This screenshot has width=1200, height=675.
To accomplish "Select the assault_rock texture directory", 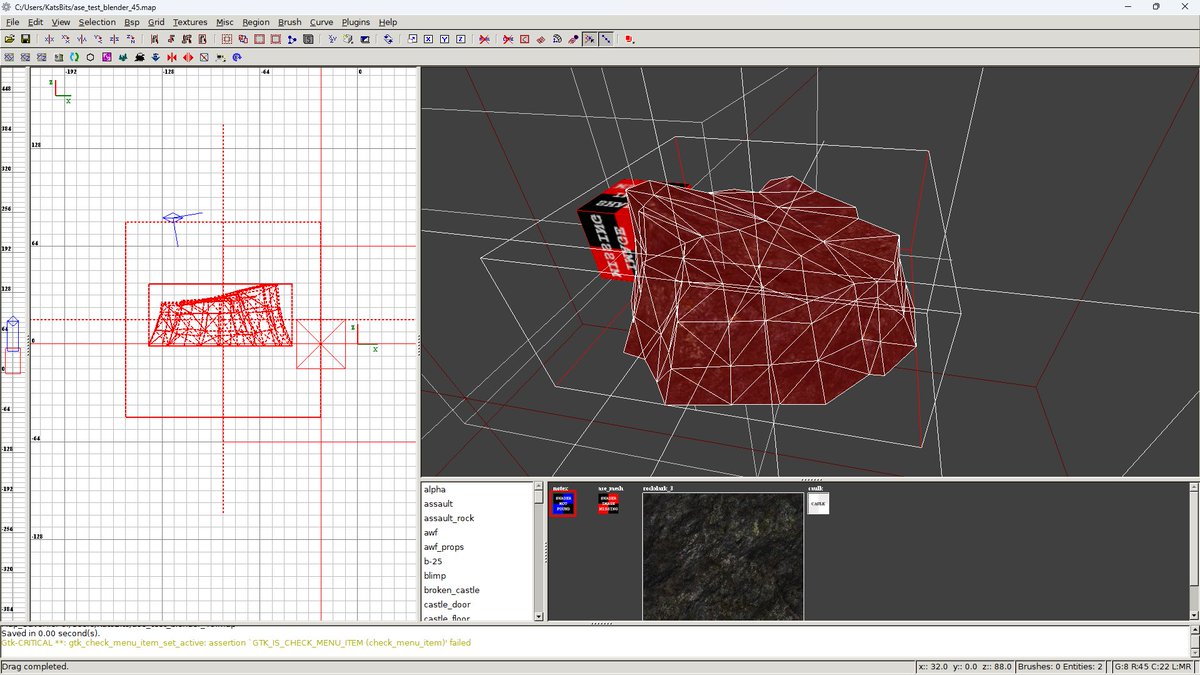I will point(449,518).
